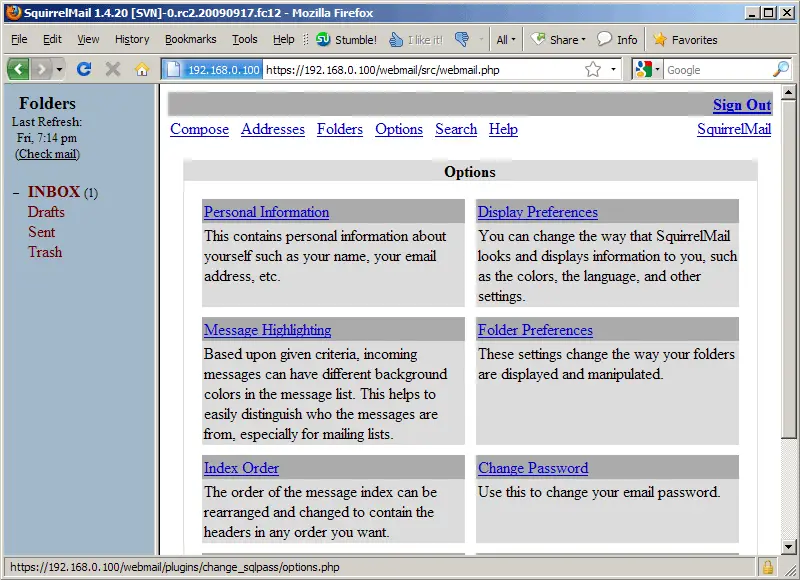The image size is (800, 580).
Task: Open Folder Preferences options
Action: pos(535,330)
